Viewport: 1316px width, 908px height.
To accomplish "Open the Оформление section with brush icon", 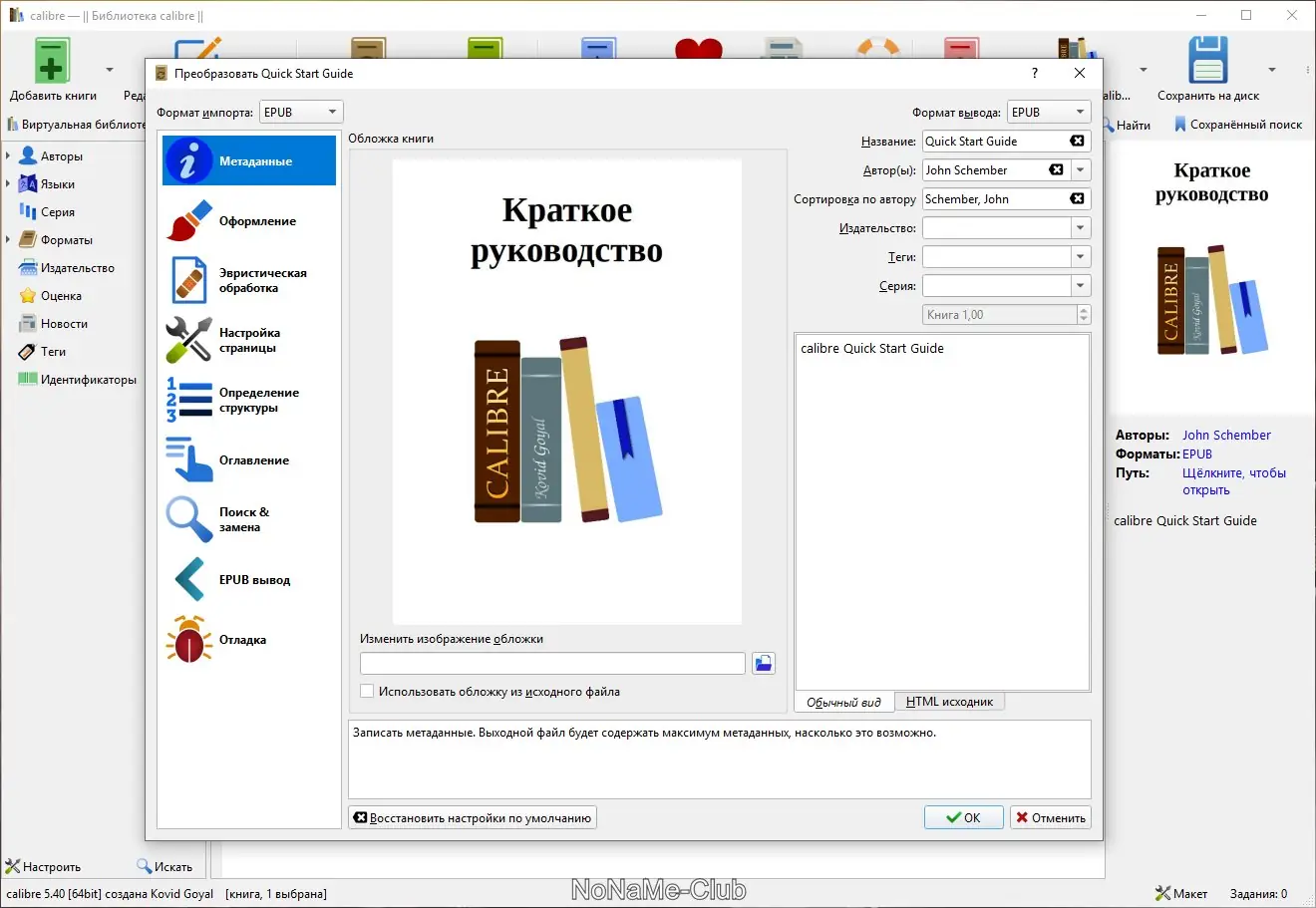I will 189,221.
